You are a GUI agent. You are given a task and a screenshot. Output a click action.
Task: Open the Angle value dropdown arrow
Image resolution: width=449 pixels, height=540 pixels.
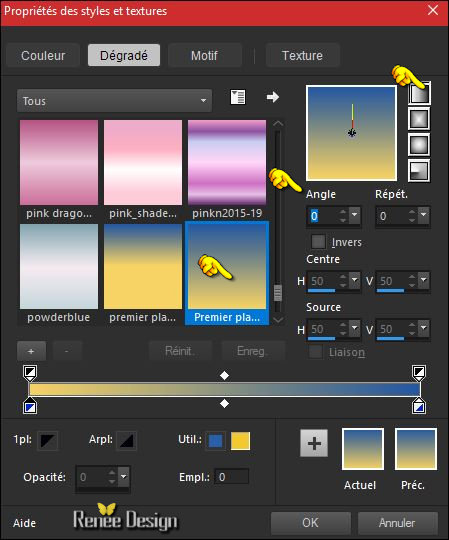pyautogui.click(x=354, y=215)
